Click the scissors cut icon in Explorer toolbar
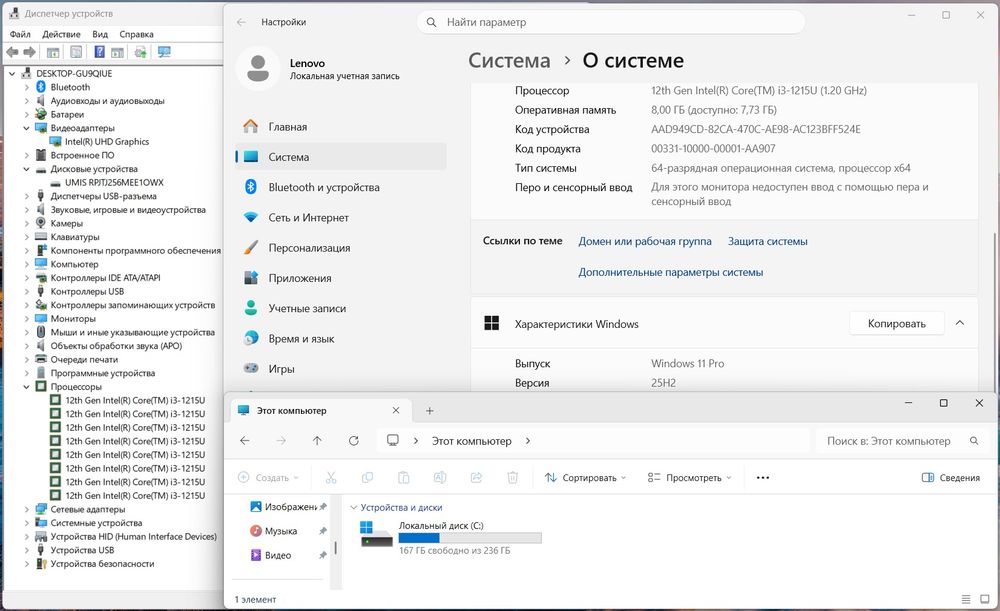 pyautogui.click(x=330, y=478)
